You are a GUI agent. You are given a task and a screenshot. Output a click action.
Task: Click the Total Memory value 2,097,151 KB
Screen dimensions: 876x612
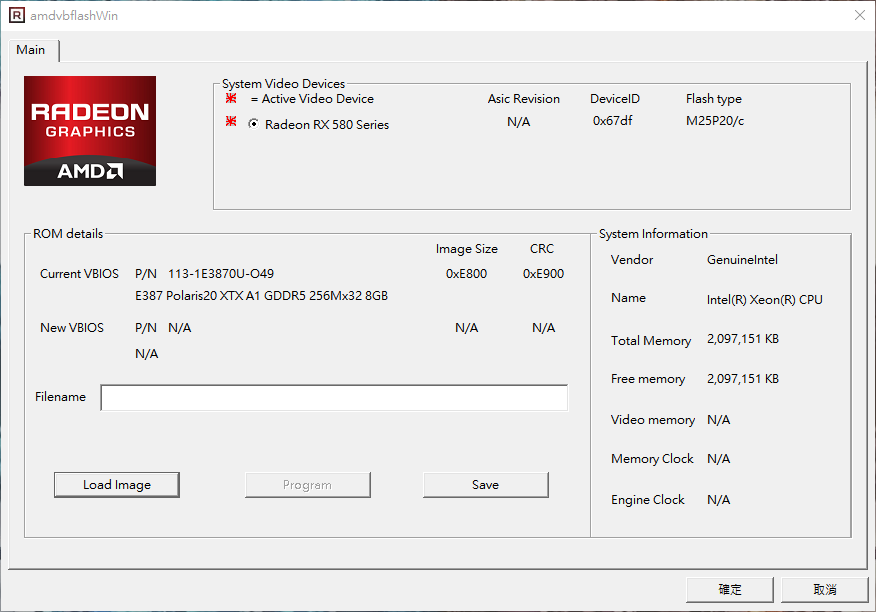(x=742, y=339)
